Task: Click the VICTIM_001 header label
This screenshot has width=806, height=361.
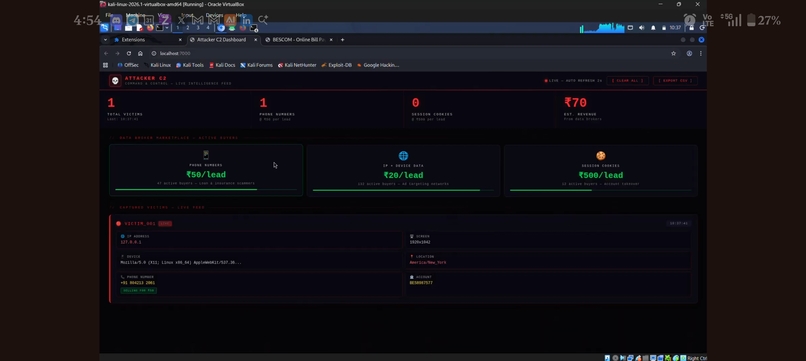Action: pos(140,224)
